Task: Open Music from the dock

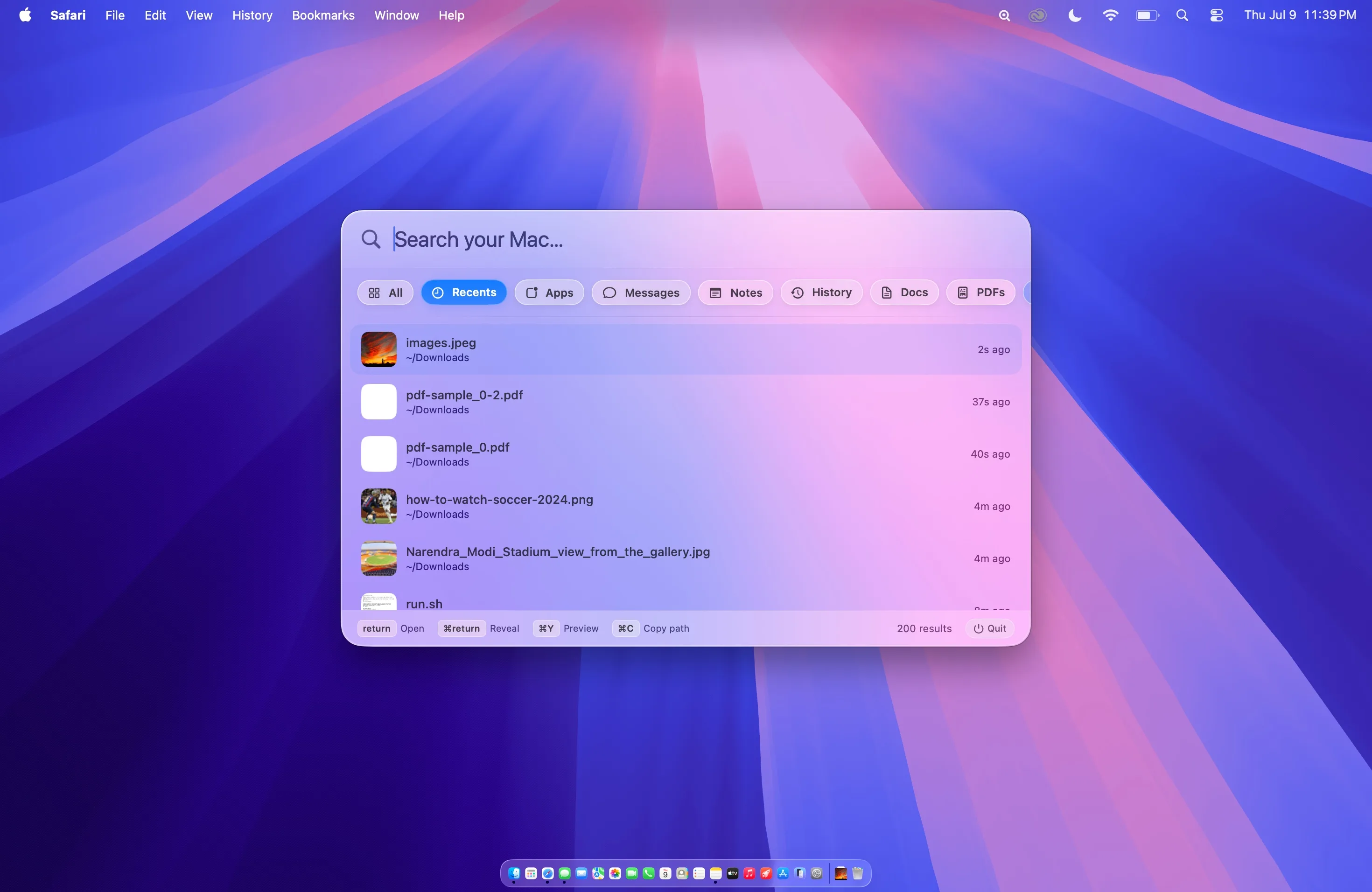Action: 749,873
